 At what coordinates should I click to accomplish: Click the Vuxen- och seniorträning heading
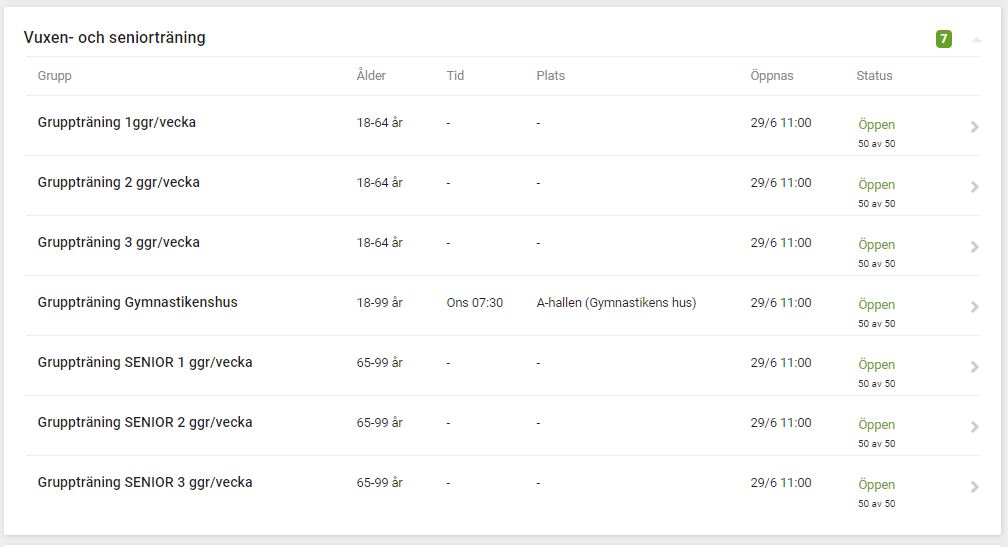click(x=114, y=38)
